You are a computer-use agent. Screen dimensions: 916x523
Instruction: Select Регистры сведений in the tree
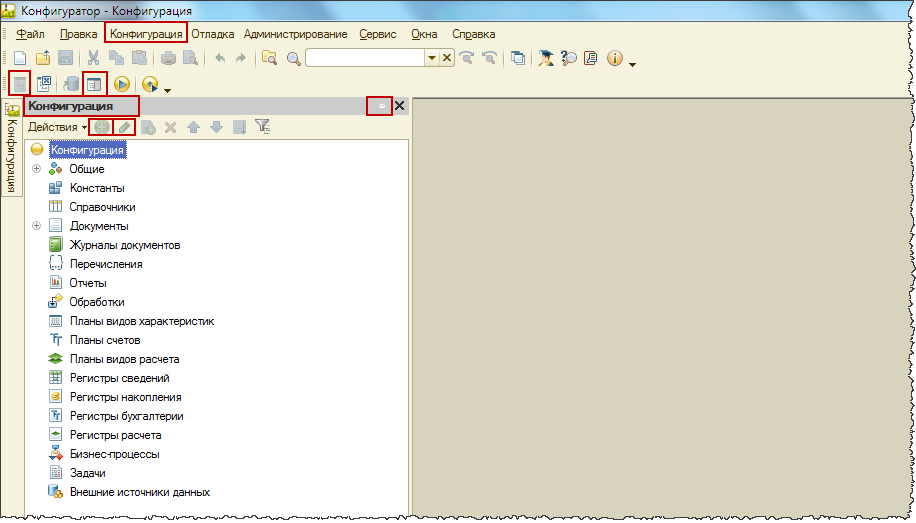[x=120, y=378]
